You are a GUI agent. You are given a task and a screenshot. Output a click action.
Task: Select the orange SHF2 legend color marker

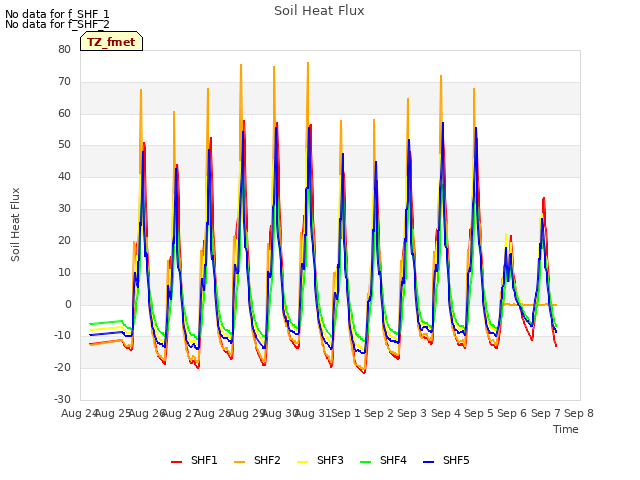tap(240, 462)
